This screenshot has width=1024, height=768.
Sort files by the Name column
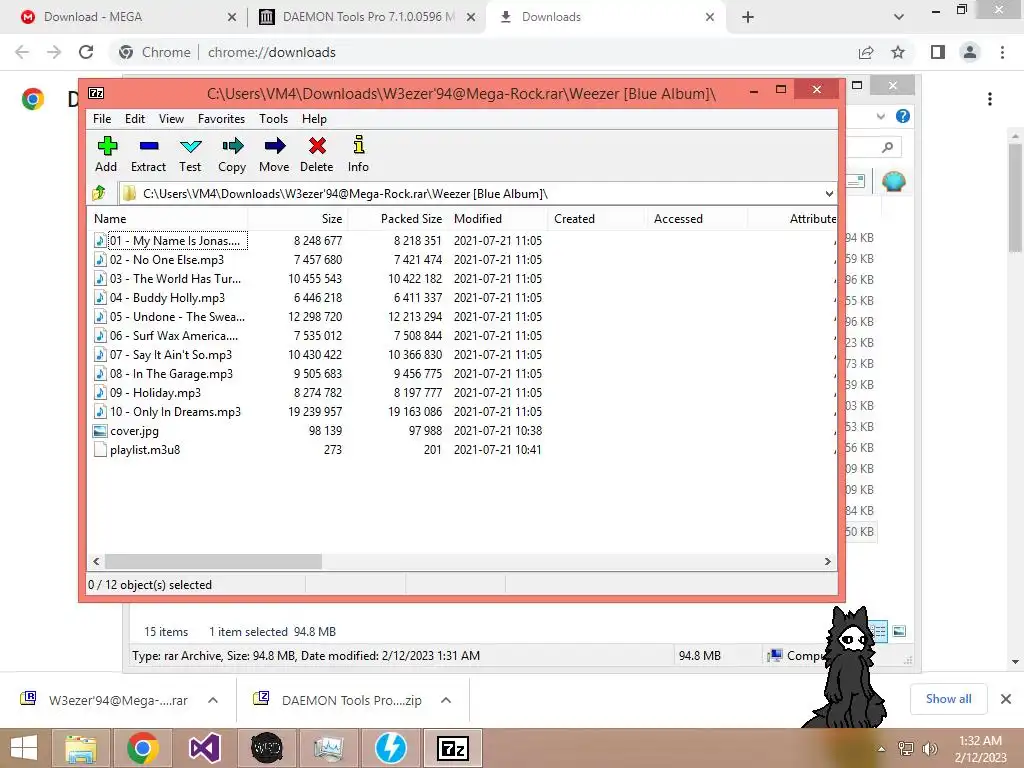coord(167,219)
